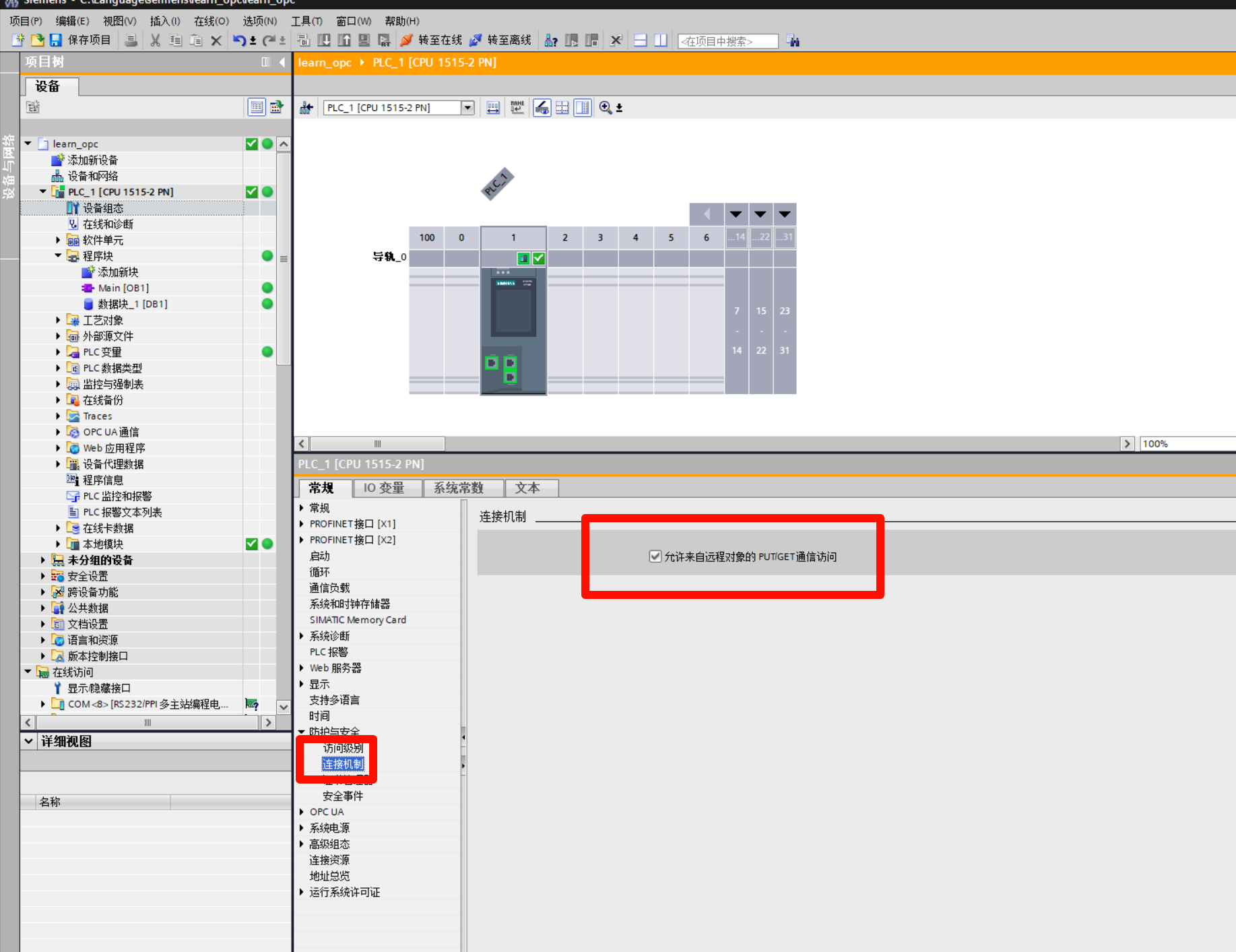This screenshot has width=1236, height=952.
Task: Select SIMATIC Memory Card property item
Action: coord(358,620)
